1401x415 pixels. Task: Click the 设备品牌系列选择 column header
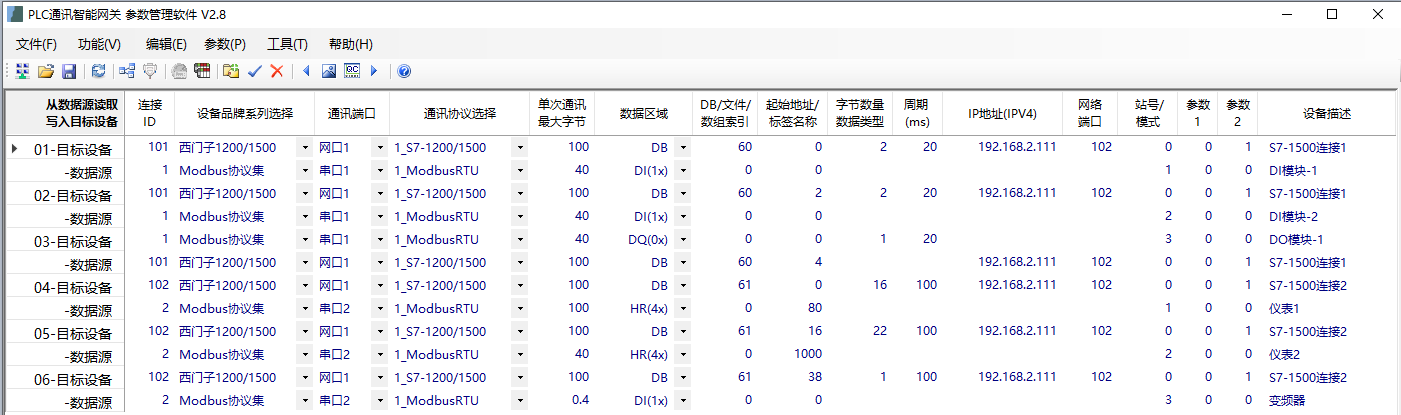click(x=244, y=113)
